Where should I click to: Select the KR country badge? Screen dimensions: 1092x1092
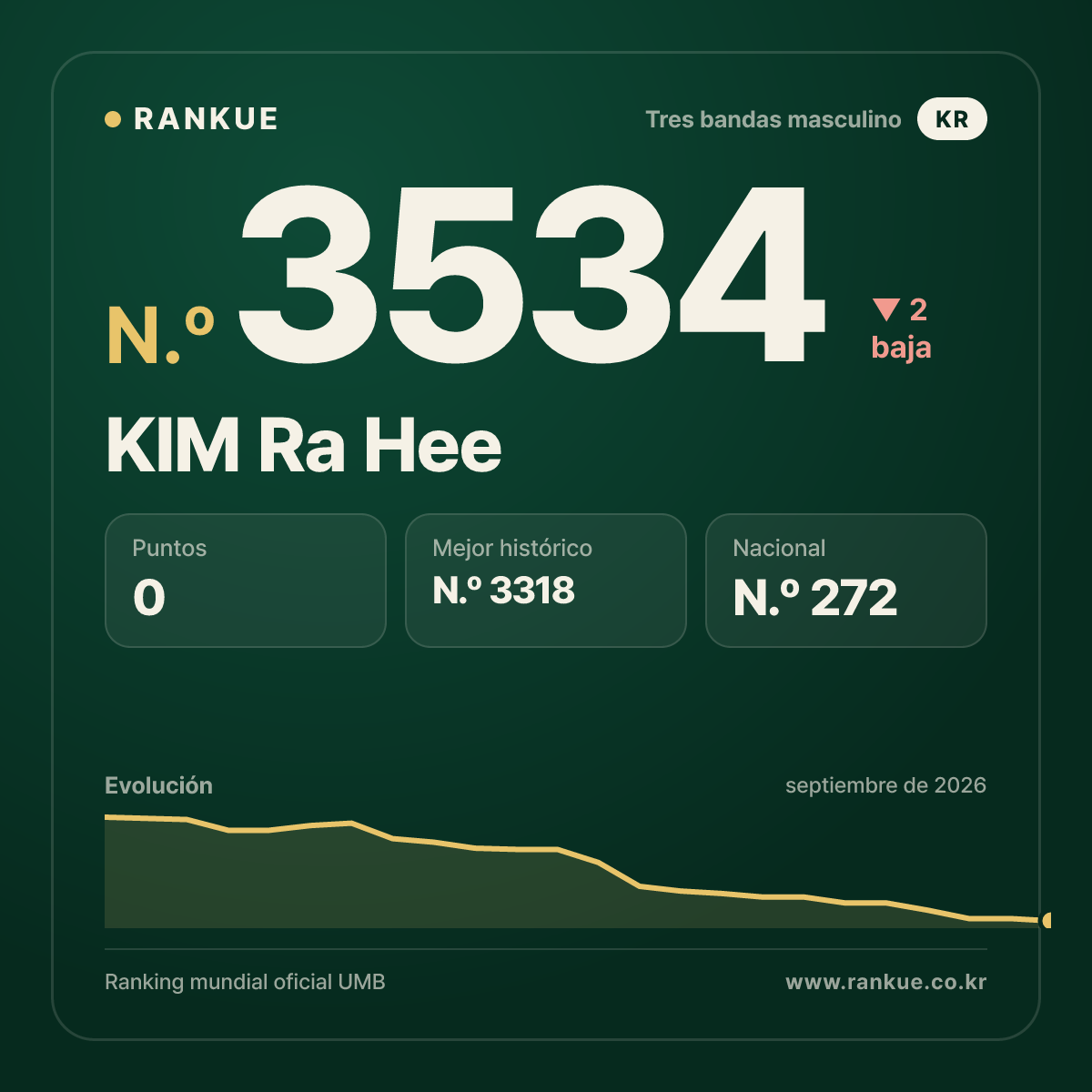click(952, 119)
